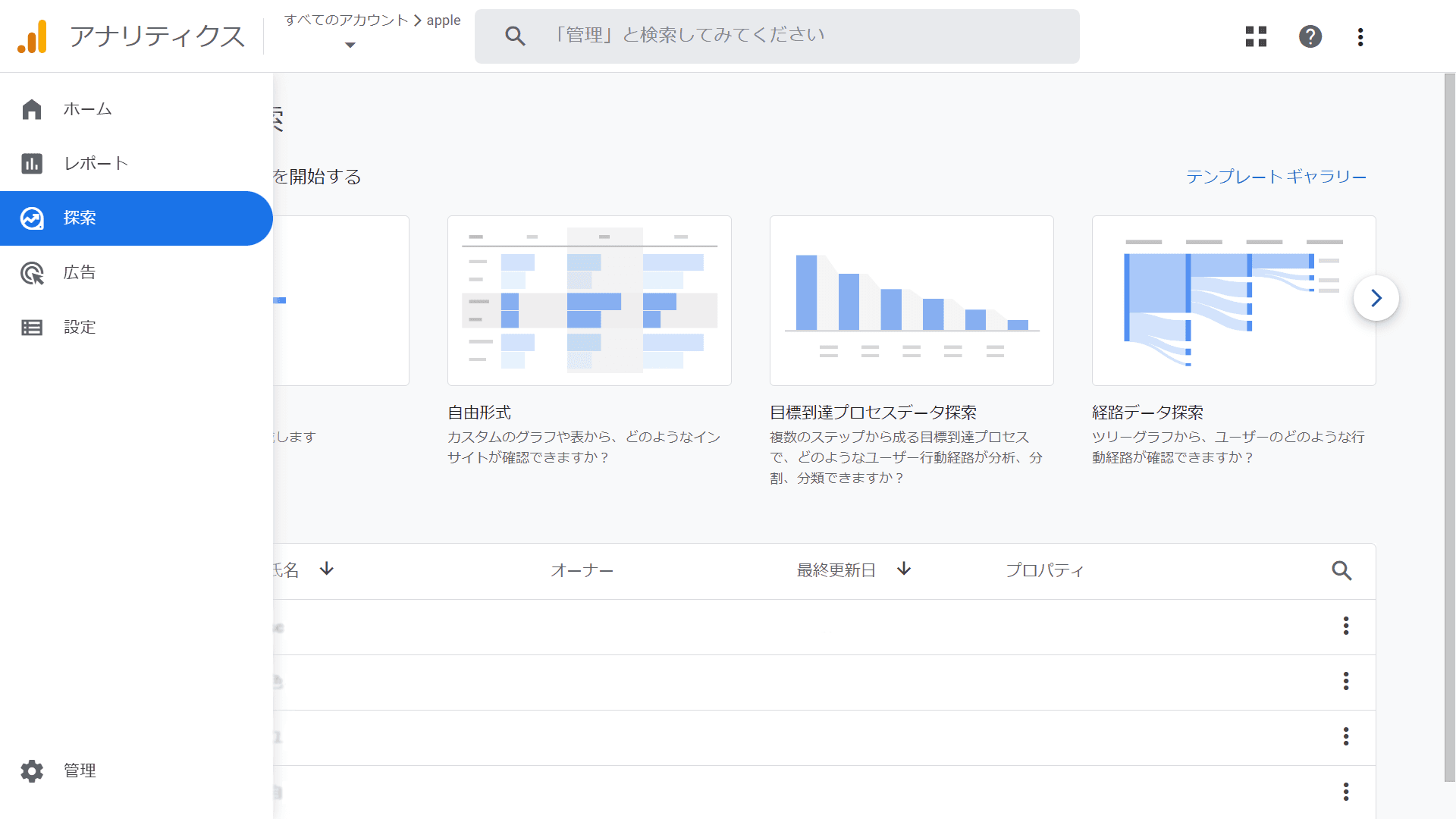Click the すべてのアカウント breadcrumb
1456x819 pixels.
point(347,20)
